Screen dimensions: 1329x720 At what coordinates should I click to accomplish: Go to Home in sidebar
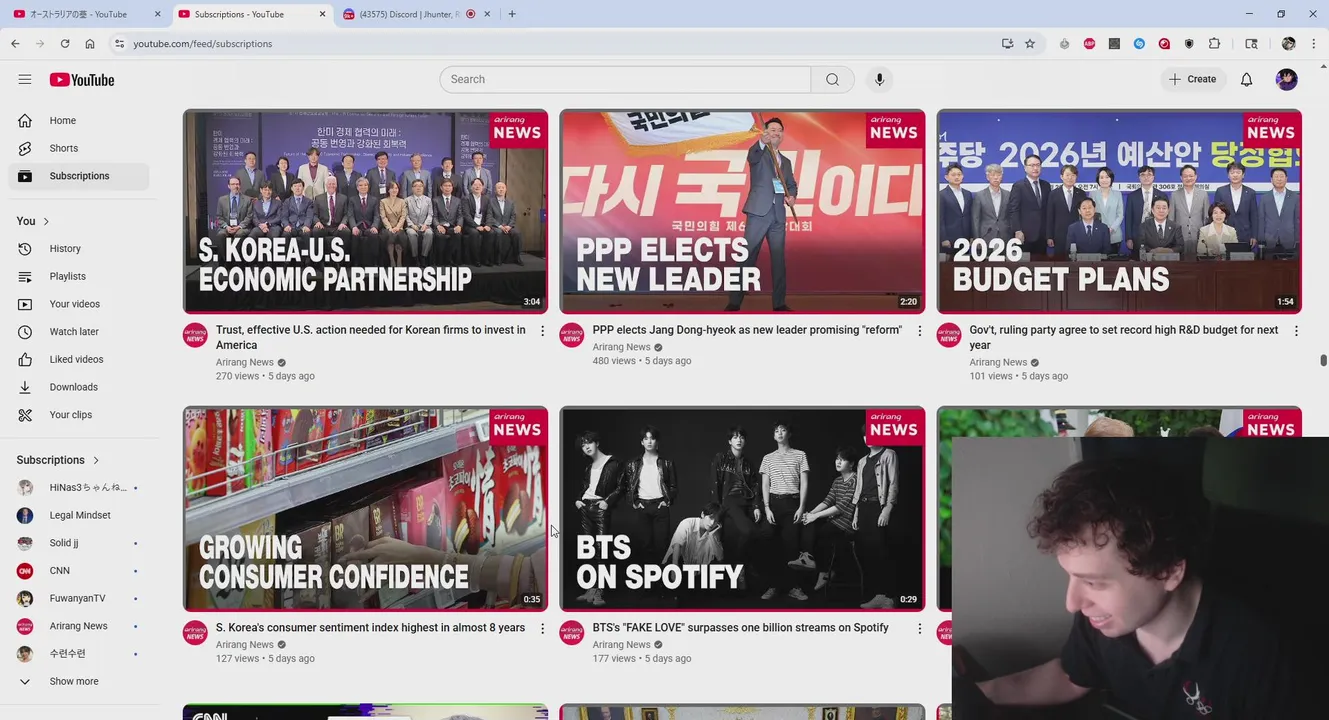pos(79,120)
